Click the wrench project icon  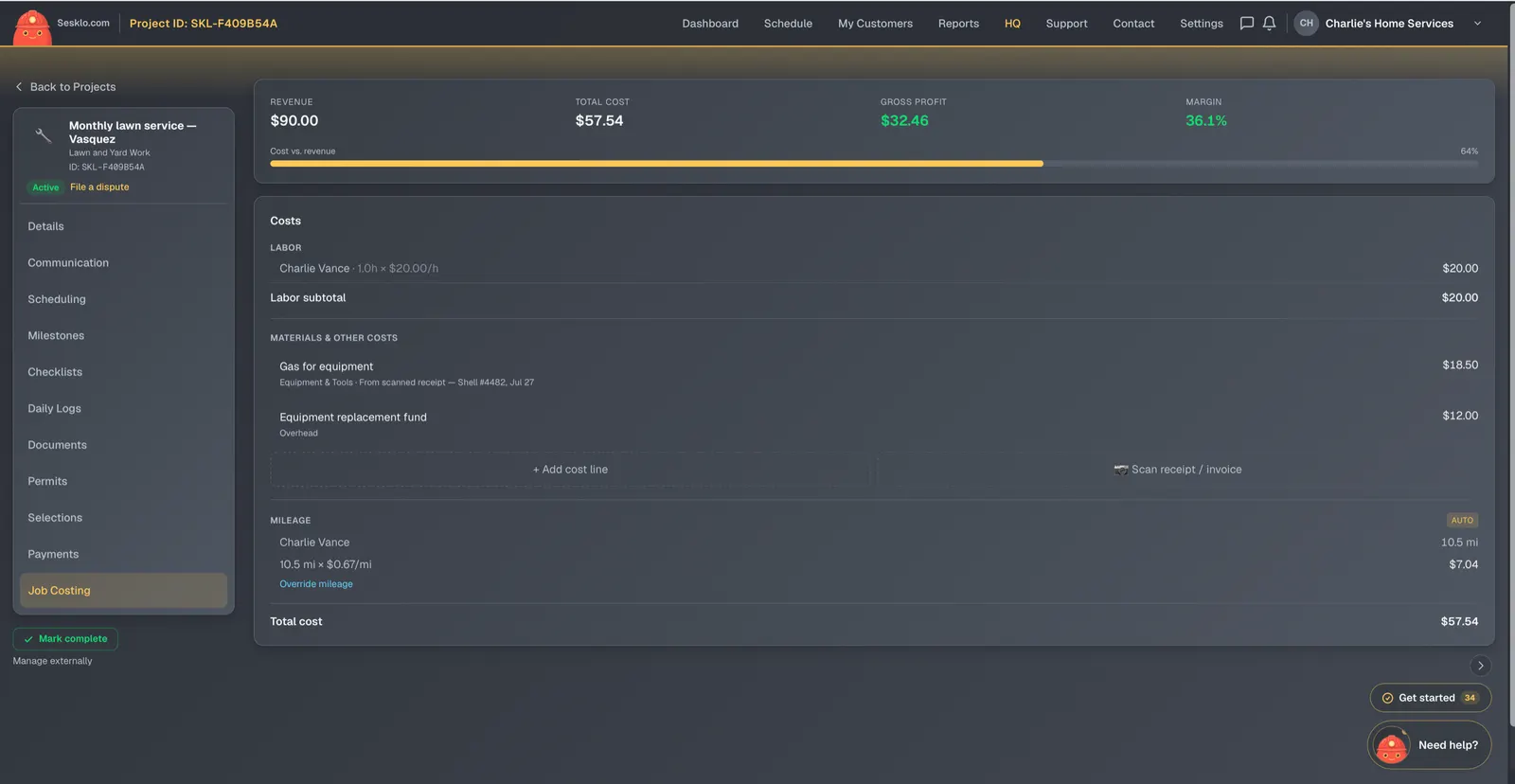pos(43,135)
